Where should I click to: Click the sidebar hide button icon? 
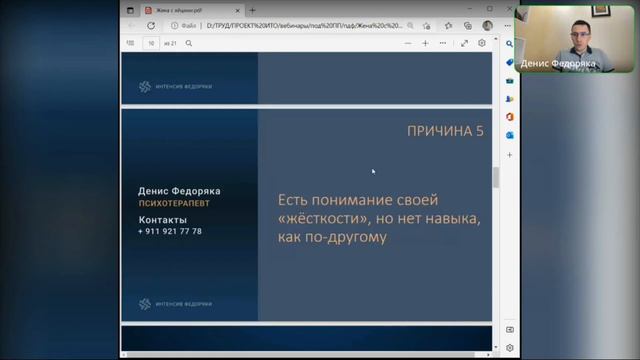click(x=510, y=330)
